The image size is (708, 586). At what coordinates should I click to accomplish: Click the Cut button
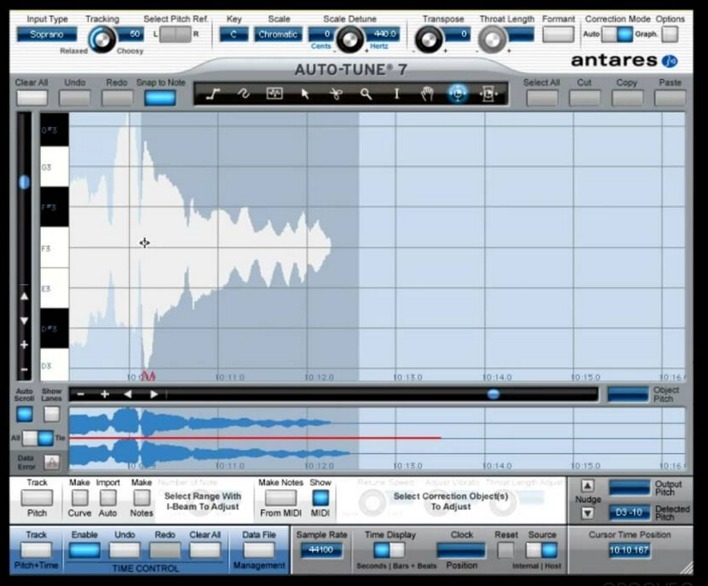(x=584, y=98)
